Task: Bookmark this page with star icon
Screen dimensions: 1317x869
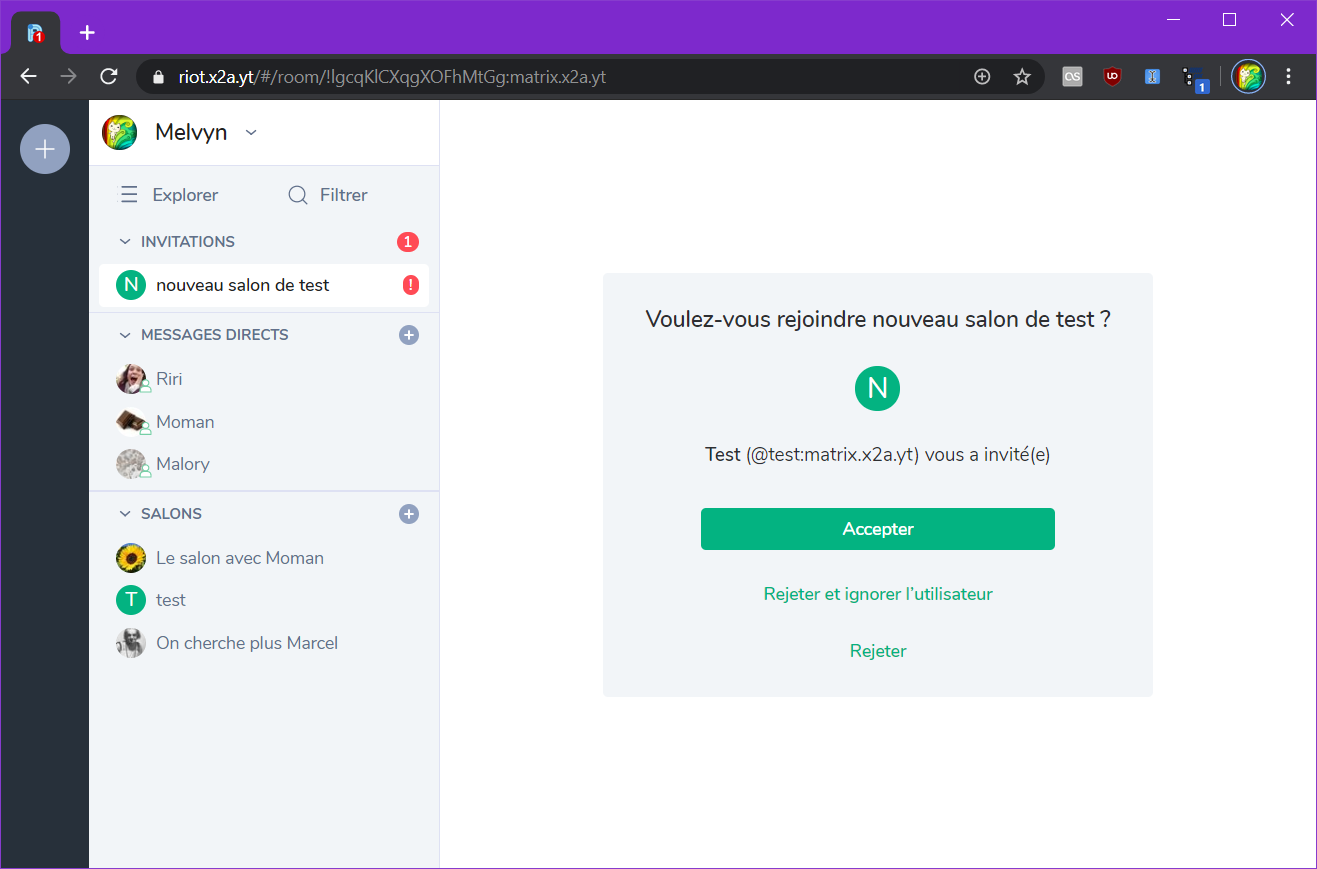Action: [1022, 77]
